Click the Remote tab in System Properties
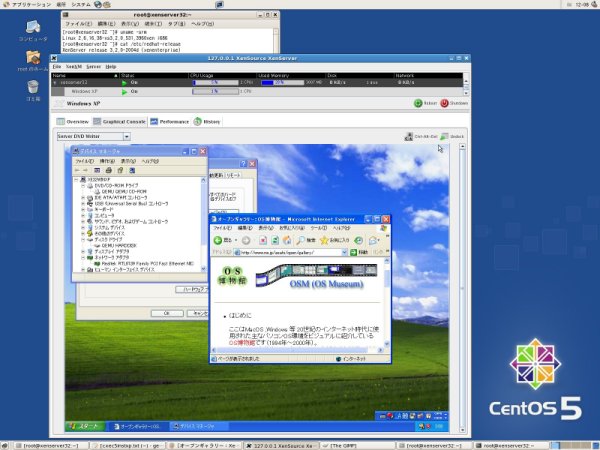Viewport: 600px width, 450px height. [233, 175]
